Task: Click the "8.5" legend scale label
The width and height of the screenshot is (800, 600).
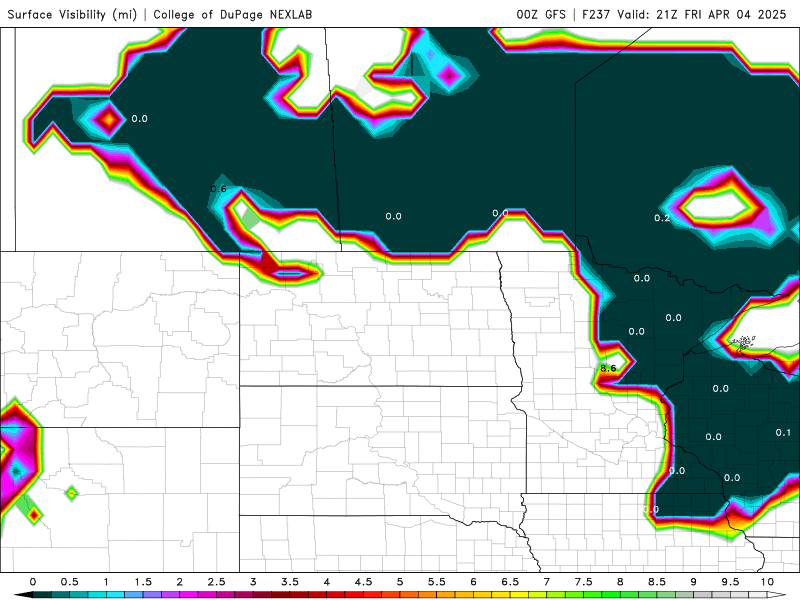Action: coord(657,582)
